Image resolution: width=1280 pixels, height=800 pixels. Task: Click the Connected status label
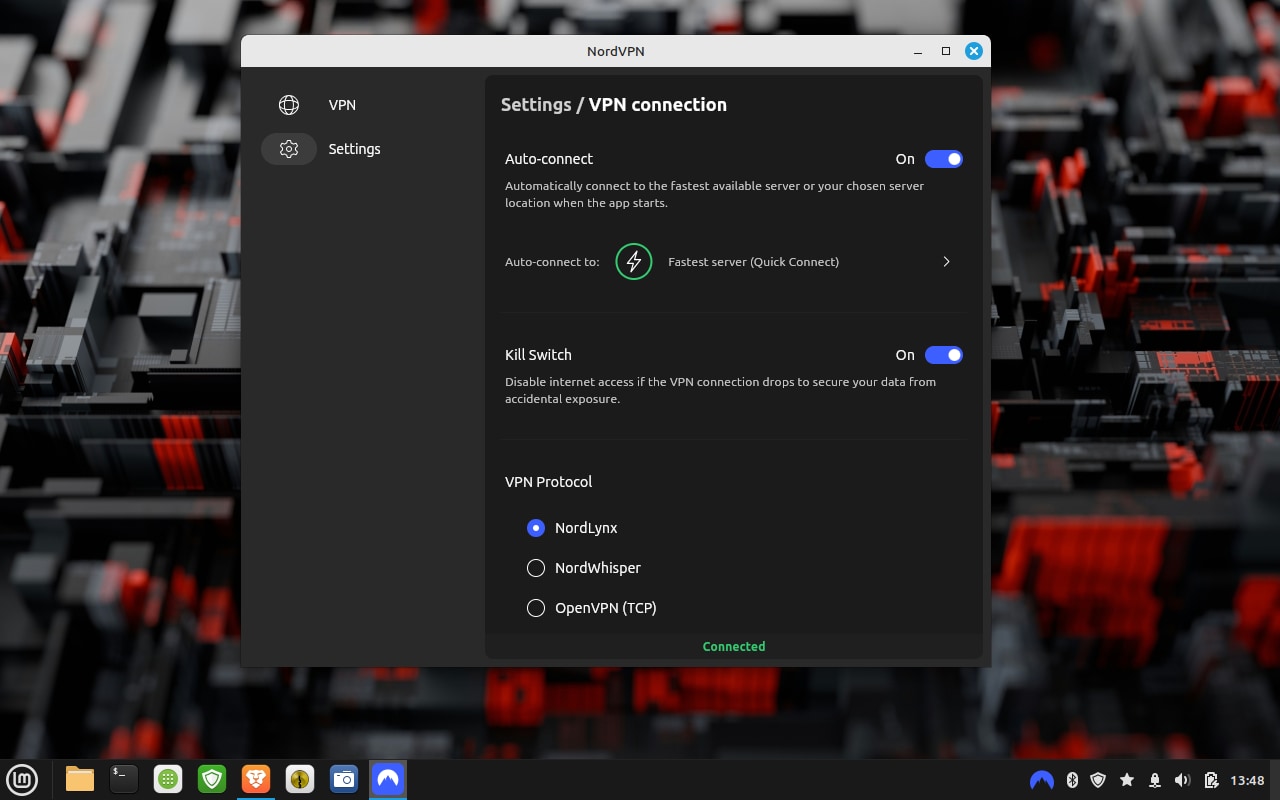(x=734, y=647)
